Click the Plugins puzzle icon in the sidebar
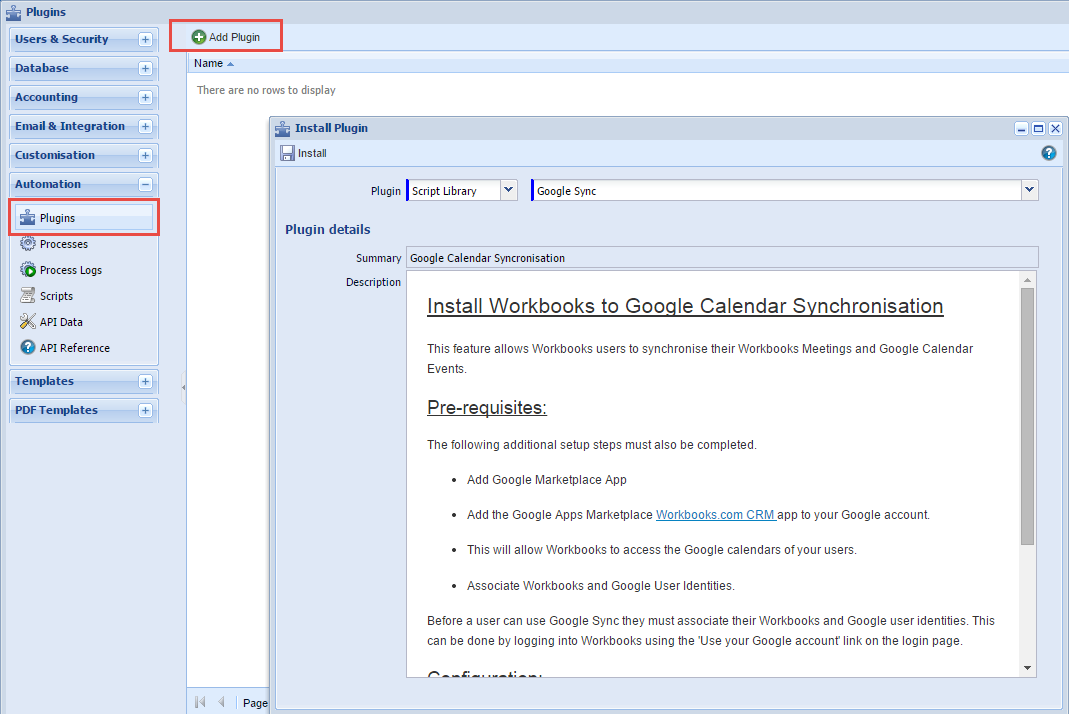This screenshot has width=1069, height=714. 27,218
